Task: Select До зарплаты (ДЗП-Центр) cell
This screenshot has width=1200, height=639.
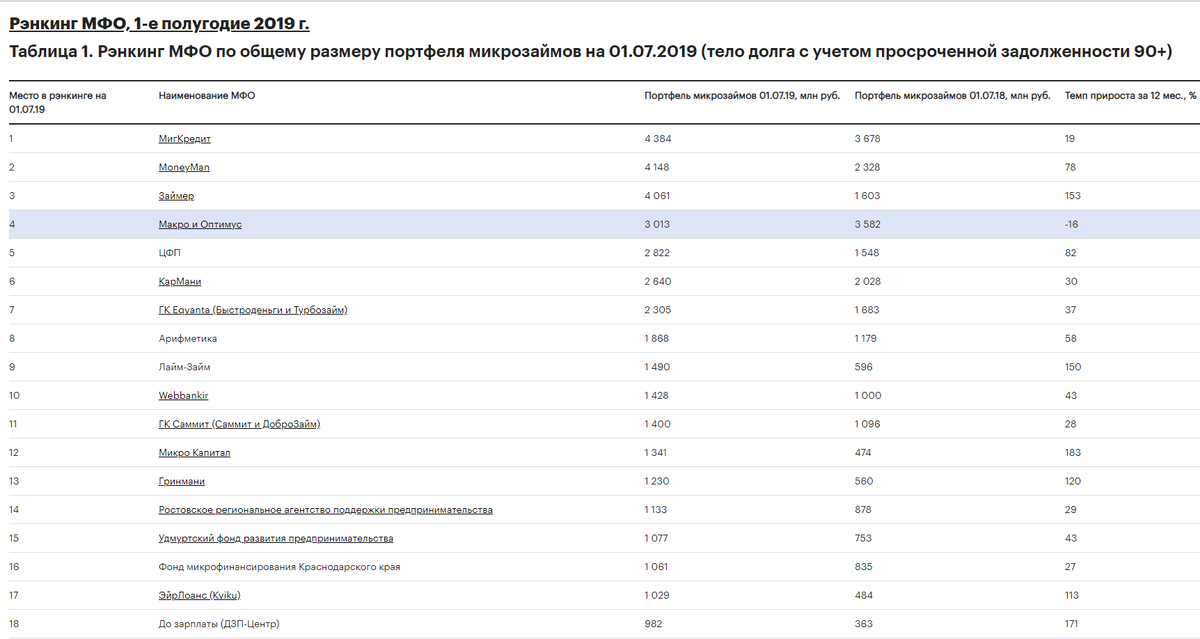Action: [x=219, y=624]
